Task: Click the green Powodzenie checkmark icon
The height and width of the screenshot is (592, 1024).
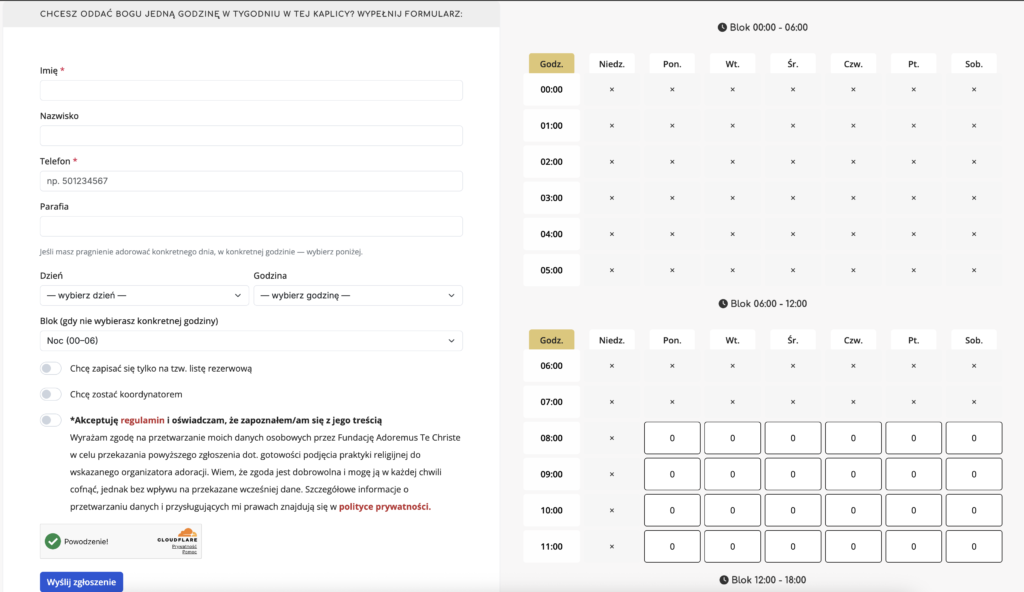Action: tap(53, 541)
